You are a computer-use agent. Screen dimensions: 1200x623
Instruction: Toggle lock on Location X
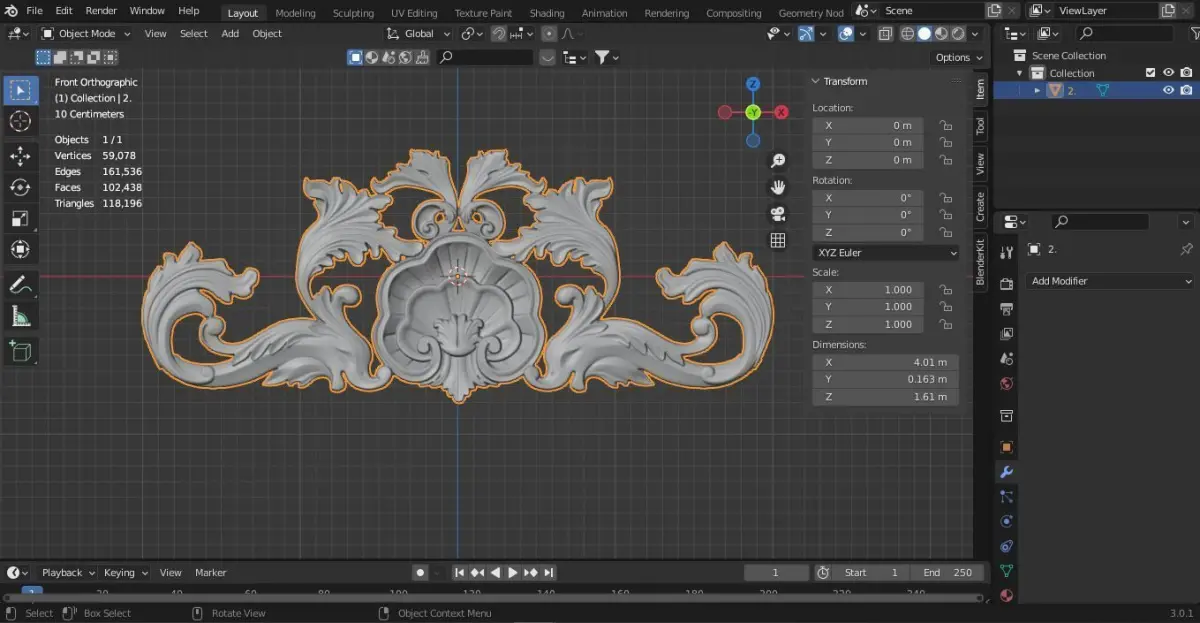tap(944, 126)
